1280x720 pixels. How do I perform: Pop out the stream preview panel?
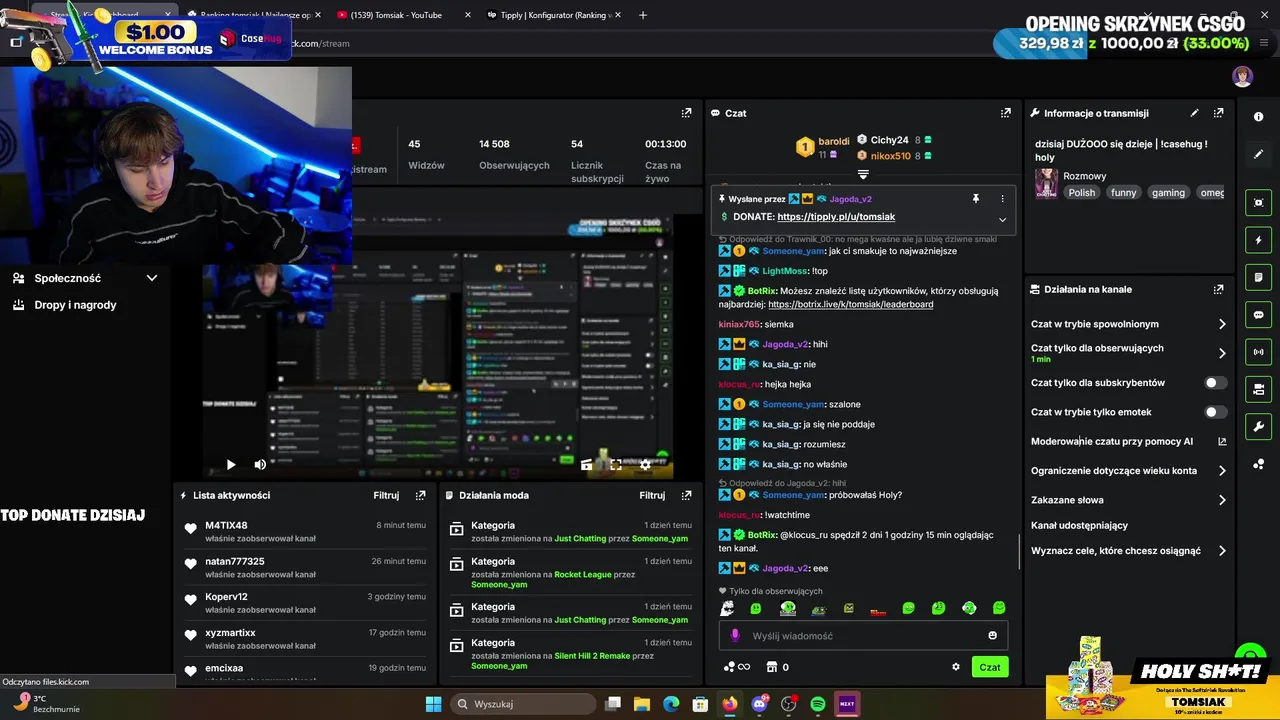(686, 113)
